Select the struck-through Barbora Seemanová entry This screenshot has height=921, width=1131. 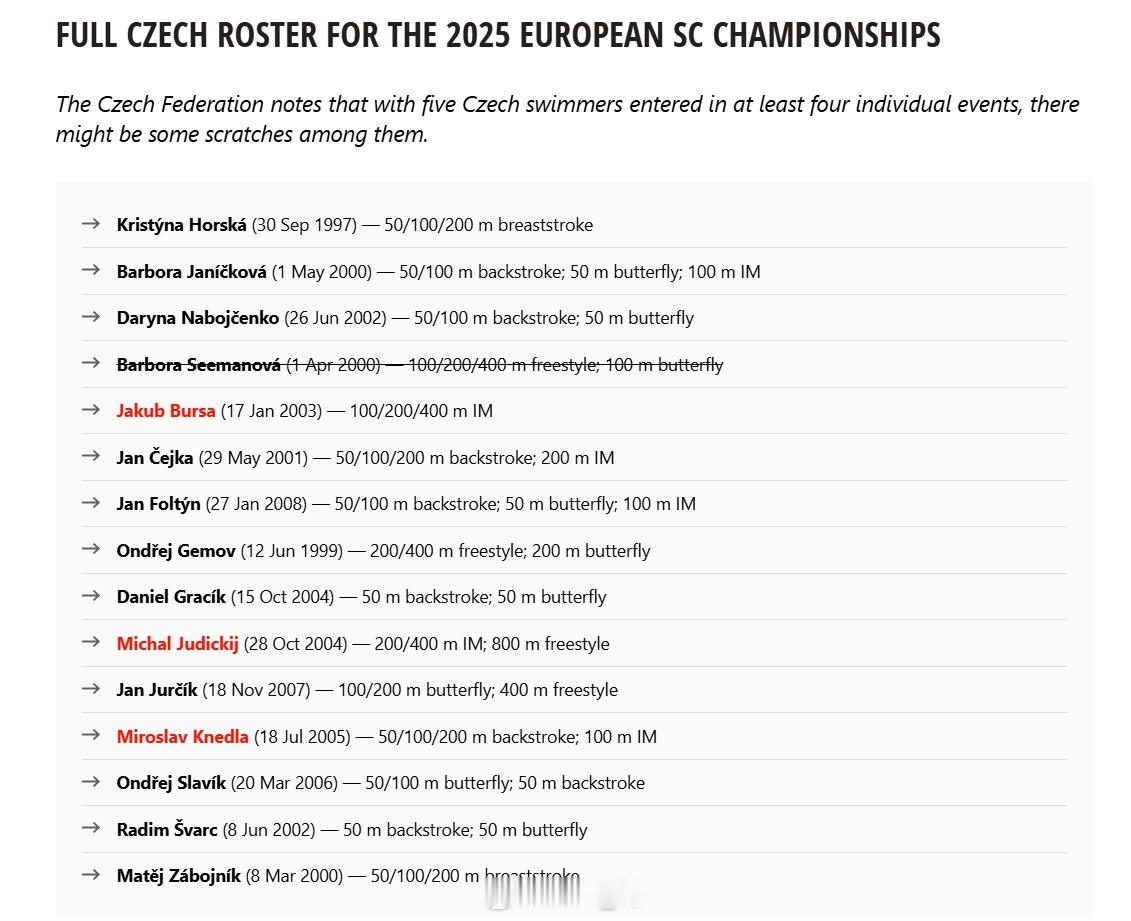tap(420, 365)
